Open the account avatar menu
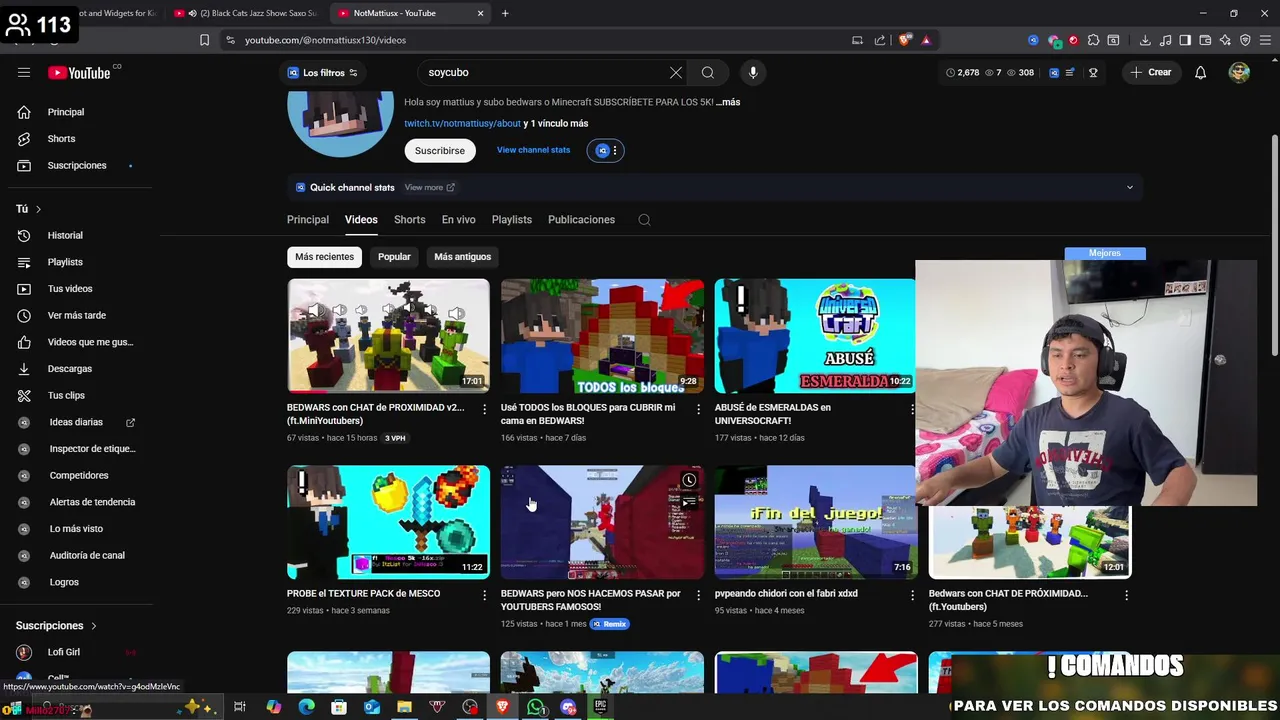The image size is (1280, 720). (1239, 72)
